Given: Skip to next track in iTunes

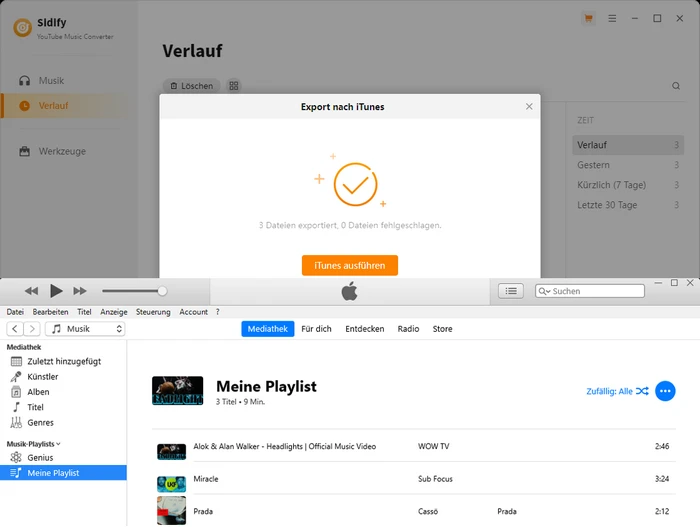Looking at the screenshot, I should point(80,291).
